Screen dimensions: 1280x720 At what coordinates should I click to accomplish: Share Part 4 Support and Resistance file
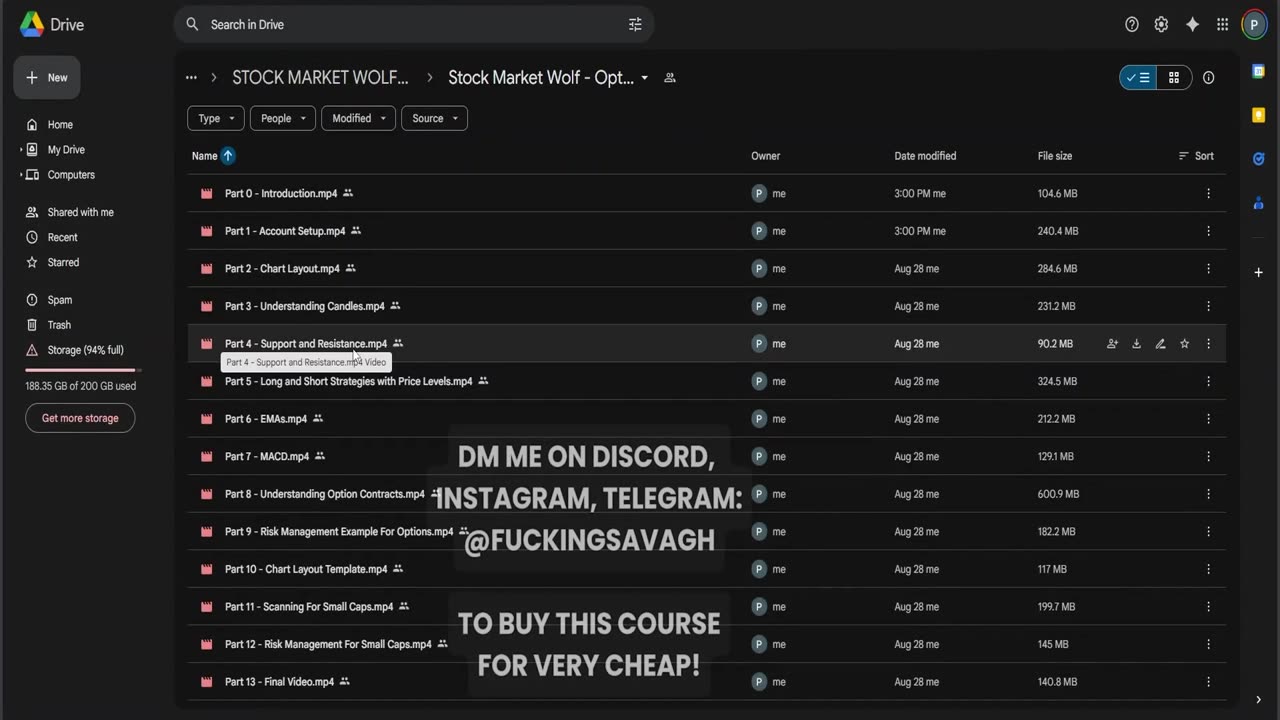[1112, 344]
